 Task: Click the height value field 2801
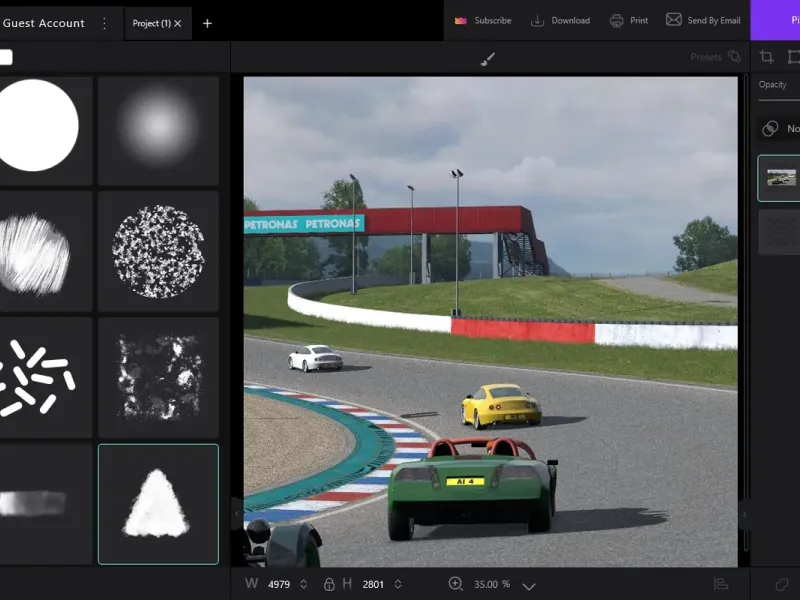coord(373,584)
